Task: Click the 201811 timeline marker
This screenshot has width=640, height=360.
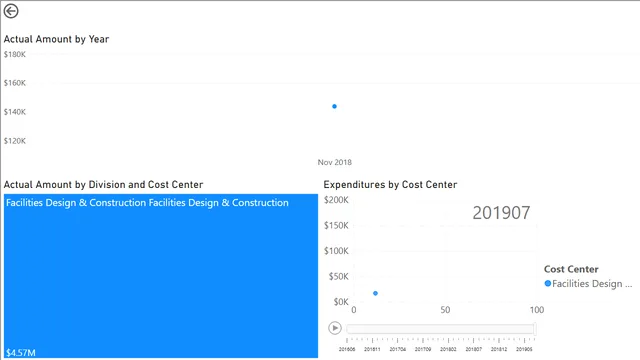Action: point(372,349)
